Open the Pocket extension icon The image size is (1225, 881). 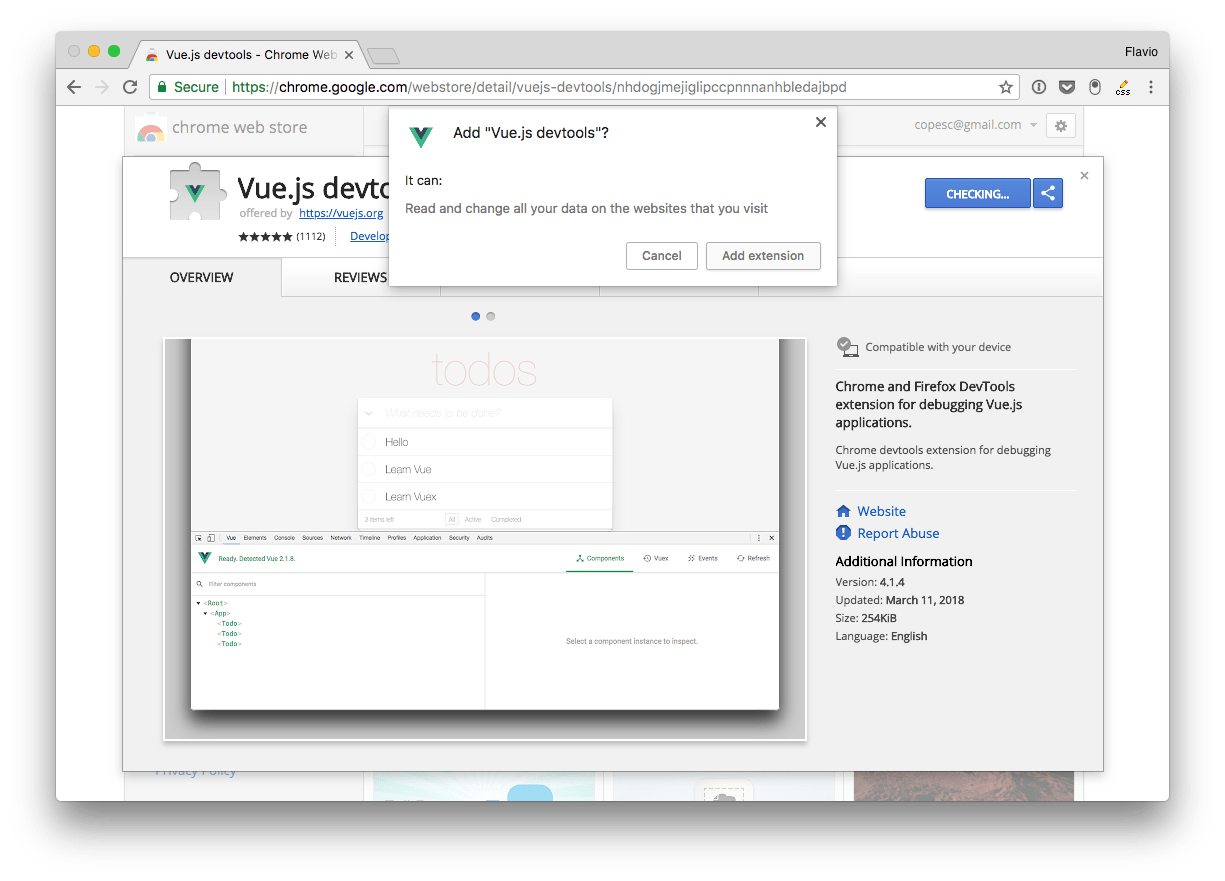pos(1066,87)
